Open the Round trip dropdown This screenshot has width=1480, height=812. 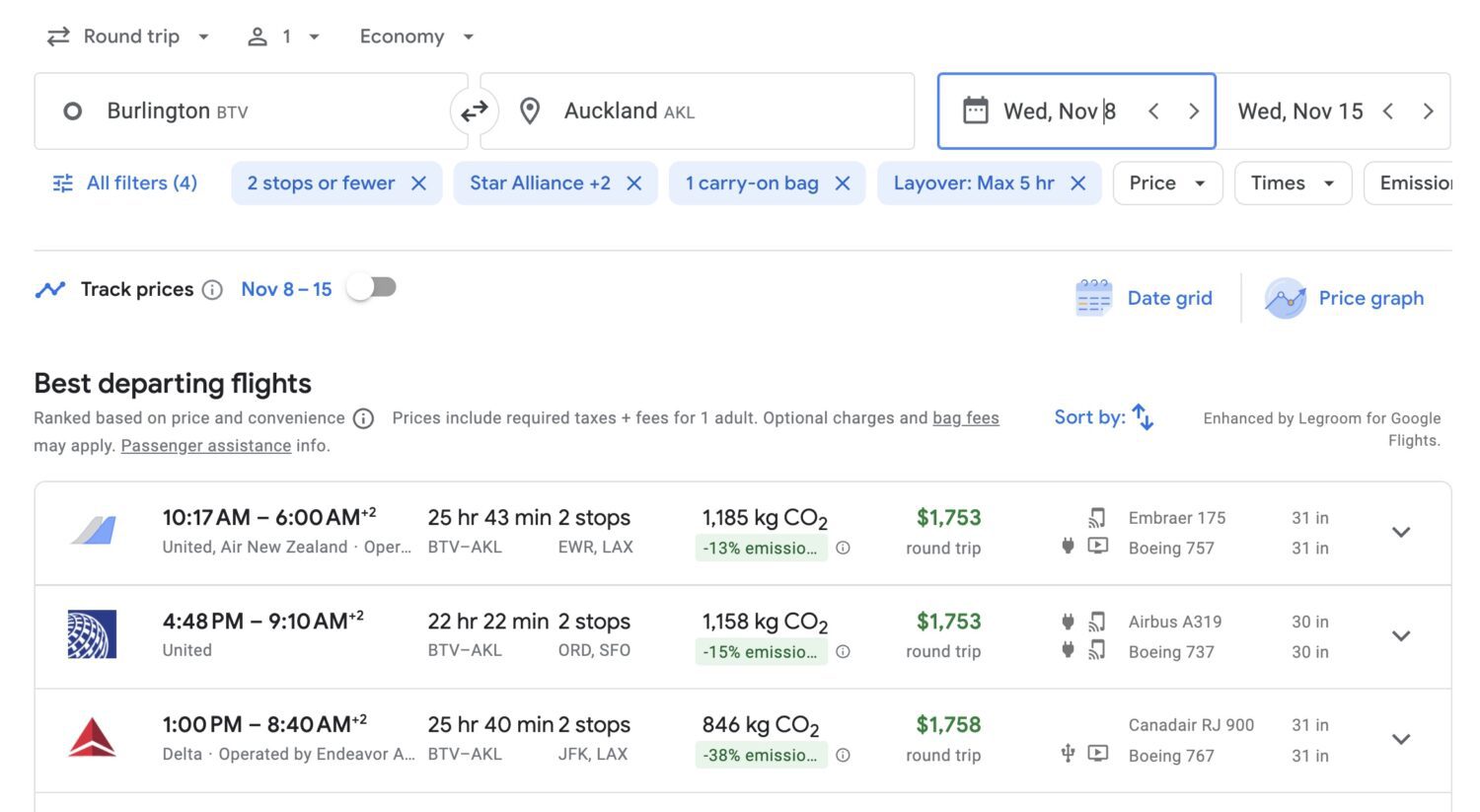point(127,36)
